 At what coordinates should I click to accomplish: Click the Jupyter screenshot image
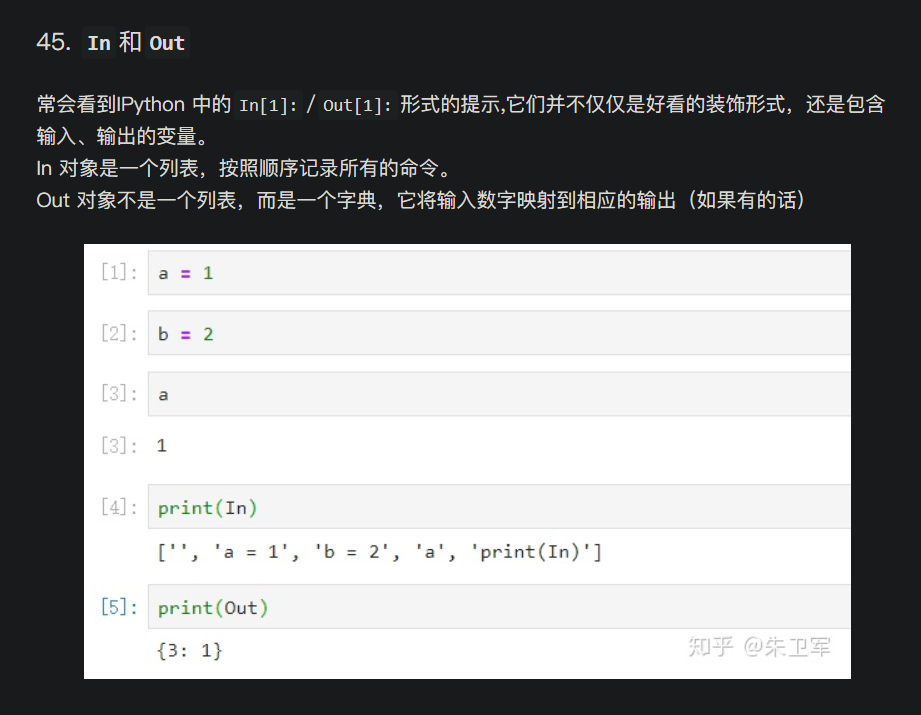click(x=467, y=460)
